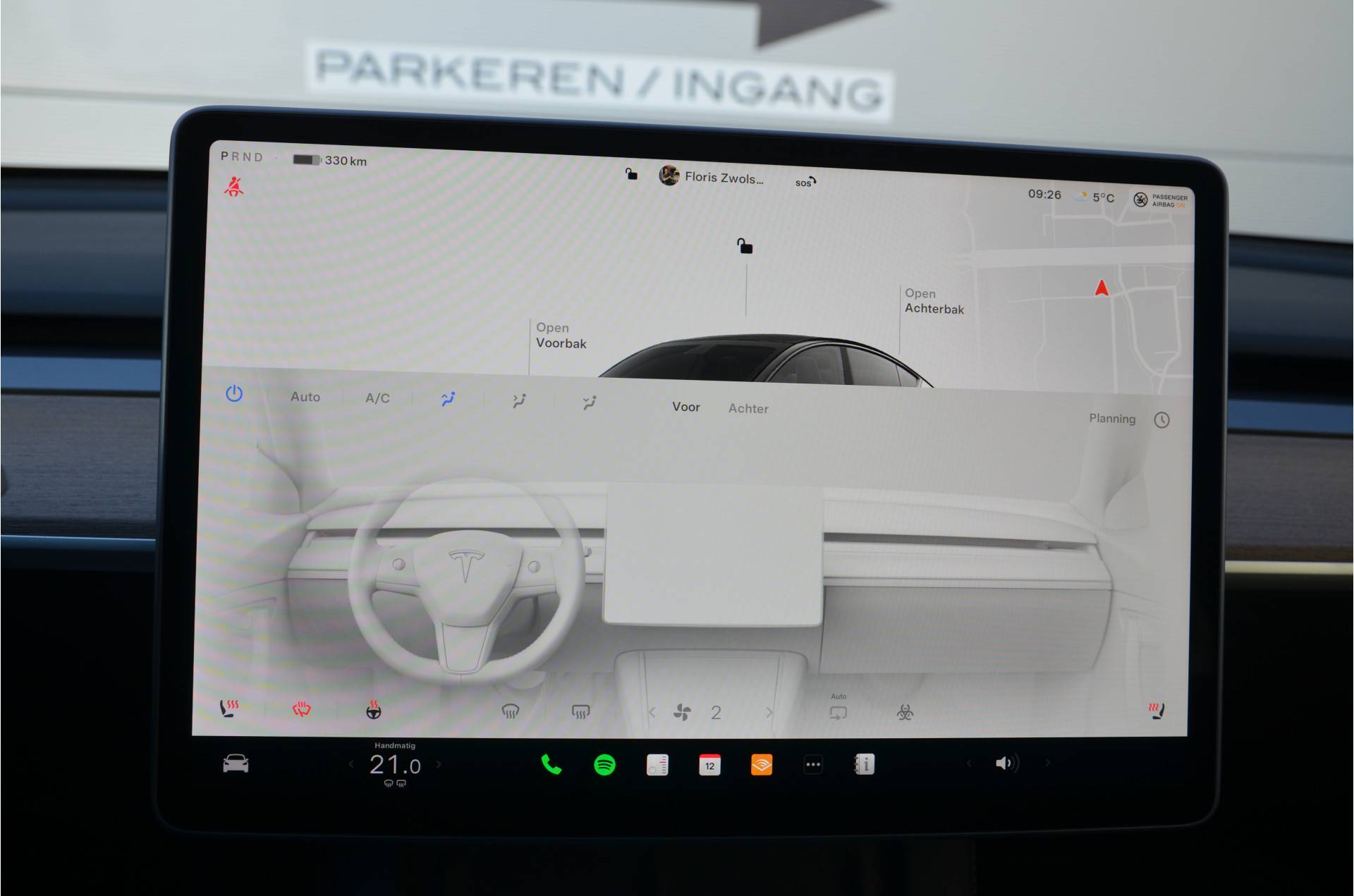This screenshot has width=1354, height=896.
Task: Turn on driver seat heater
Action: (x=230, y=708)
